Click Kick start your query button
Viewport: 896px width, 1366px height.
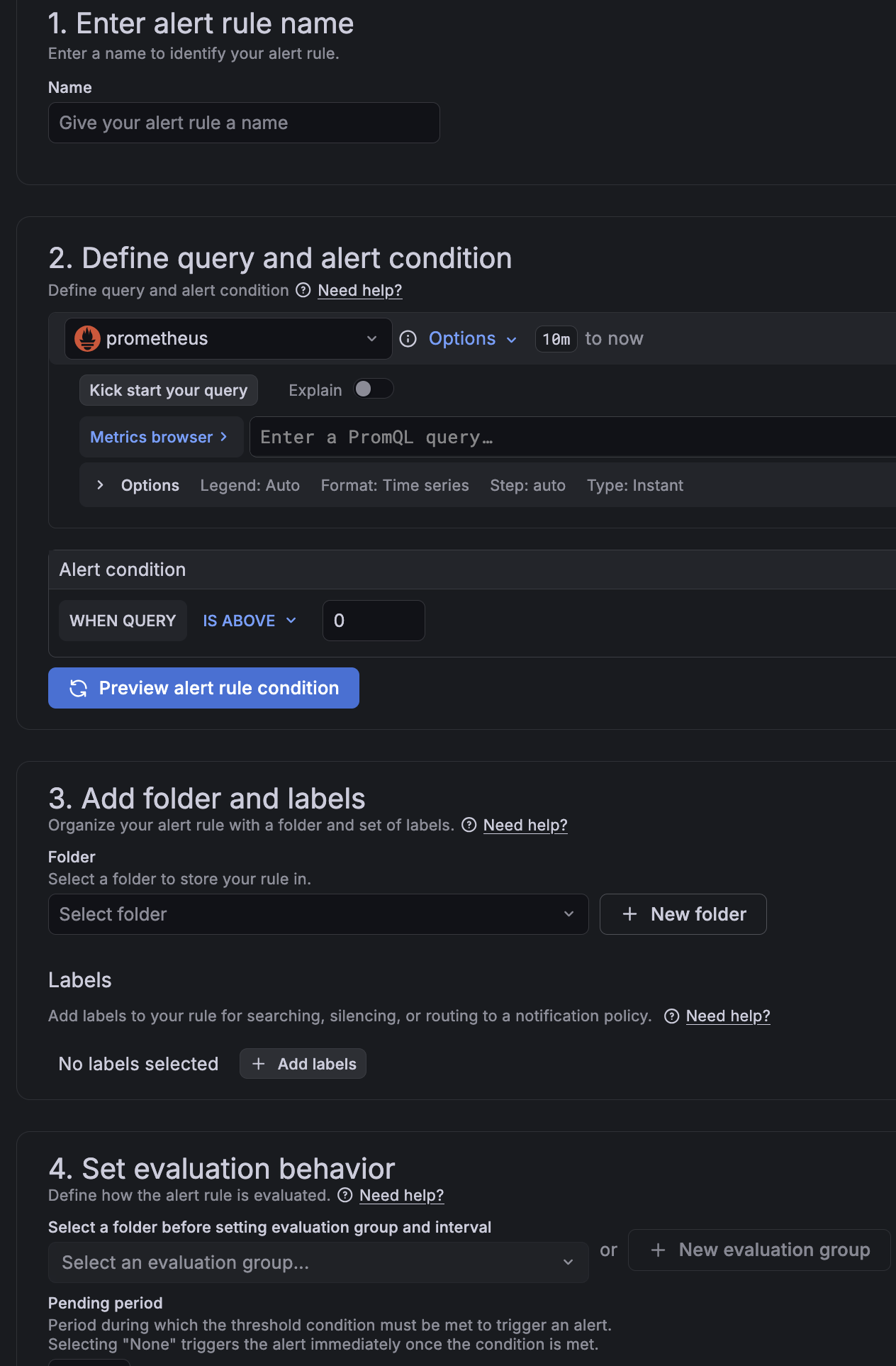[x=169, y=390]
